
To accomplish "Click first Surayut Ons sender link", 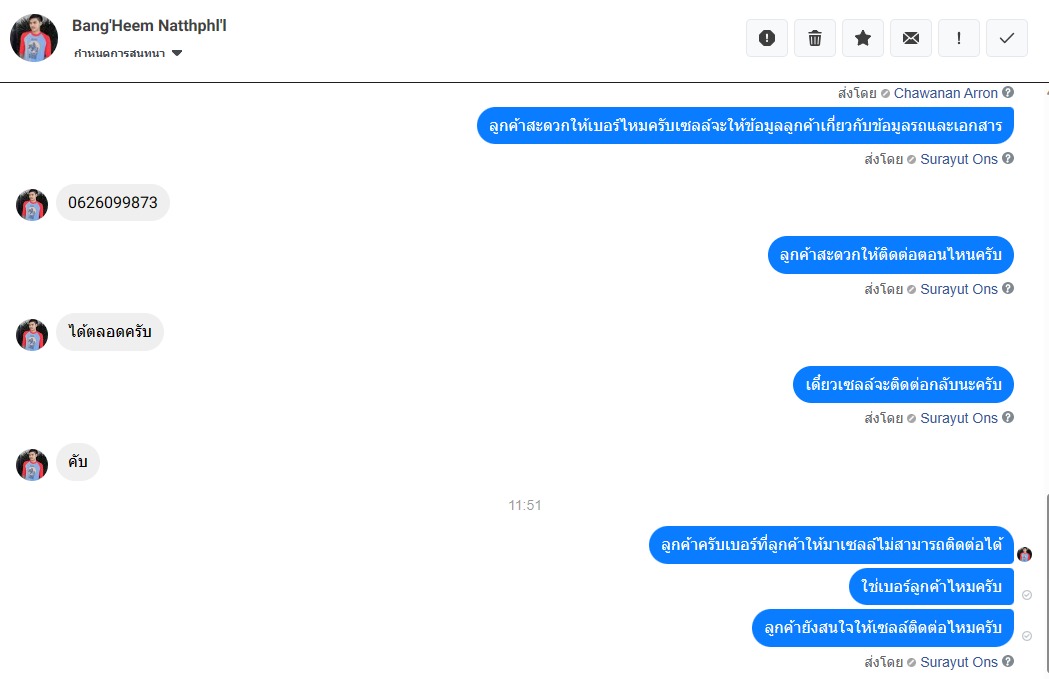I will click(x=959, y=159).
